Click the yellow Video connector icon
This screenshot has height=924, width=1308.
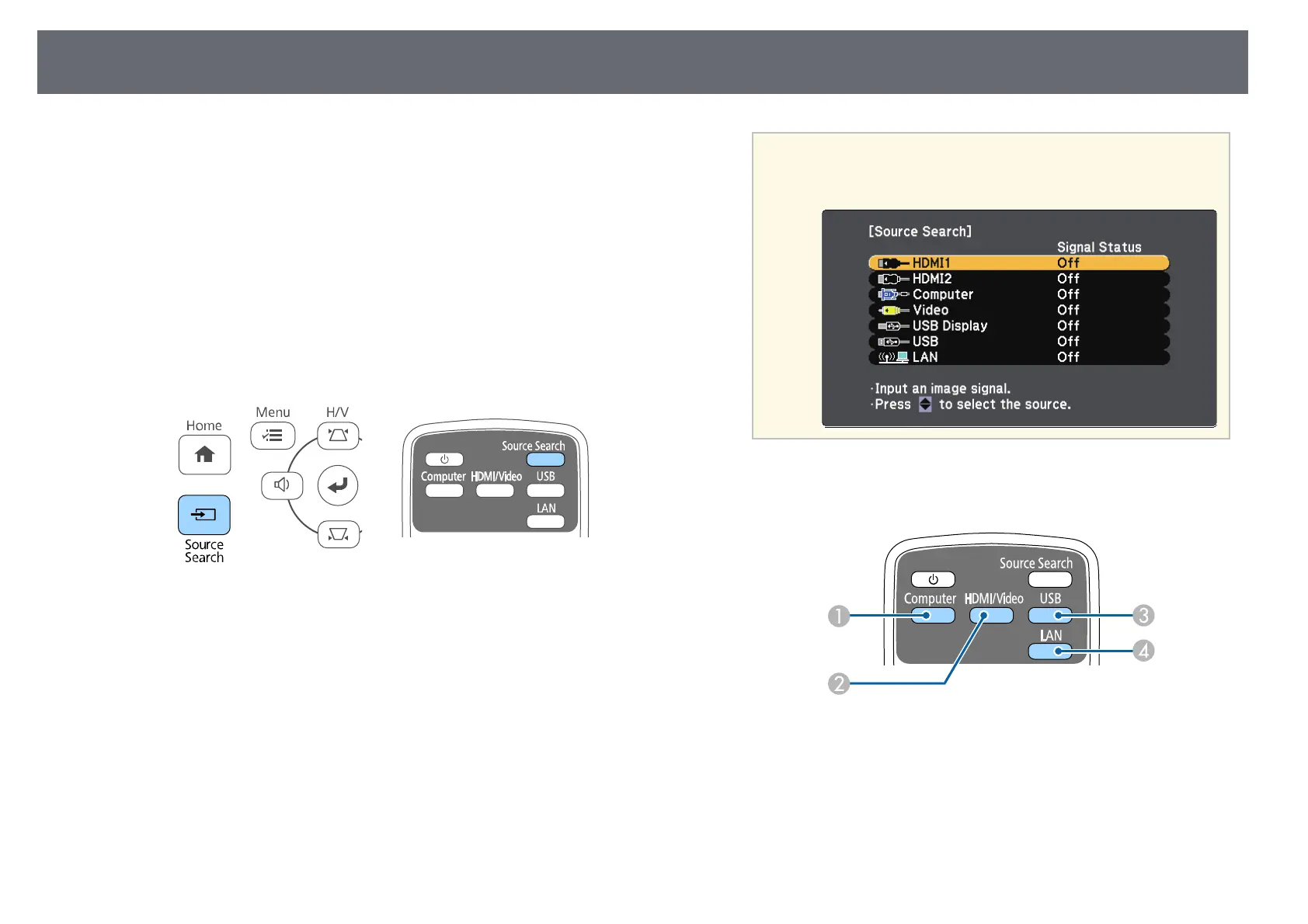tap(893, 310)
